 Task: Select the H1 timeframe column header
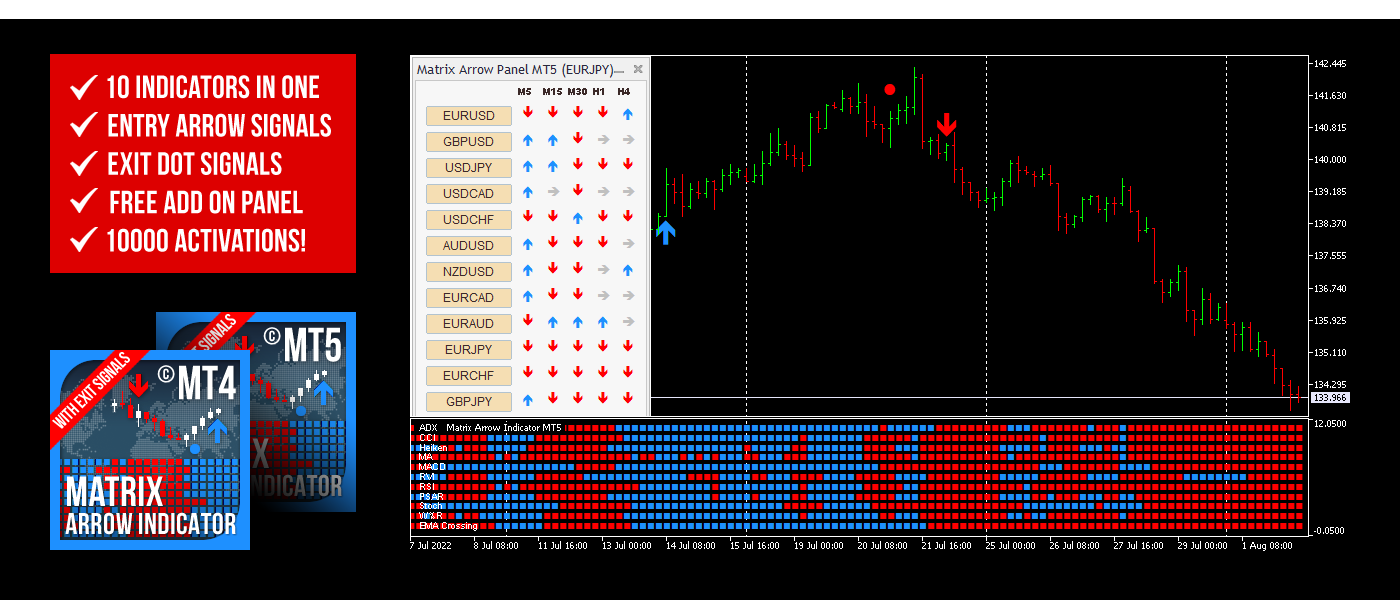point(599,92)
